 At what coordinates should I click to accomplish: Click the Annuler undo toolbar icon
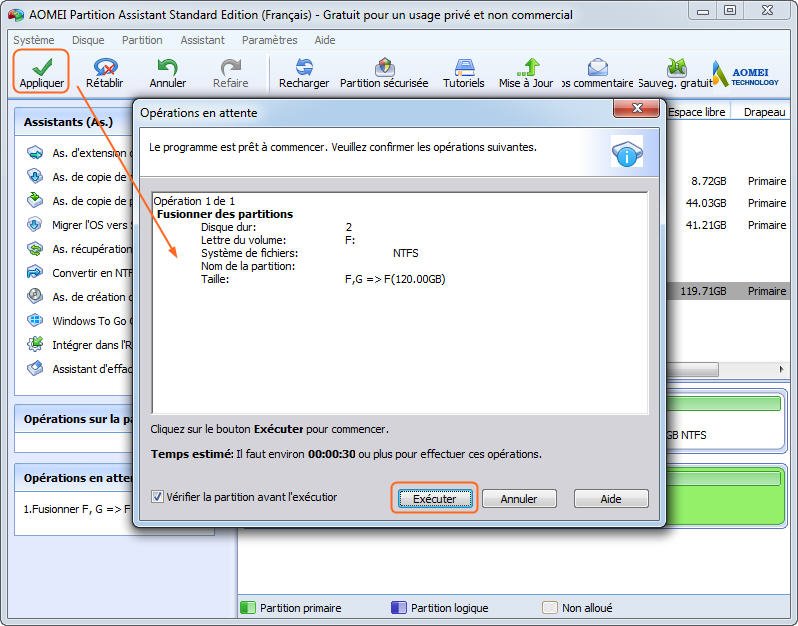pyautogui.click(x=167, y=67)
